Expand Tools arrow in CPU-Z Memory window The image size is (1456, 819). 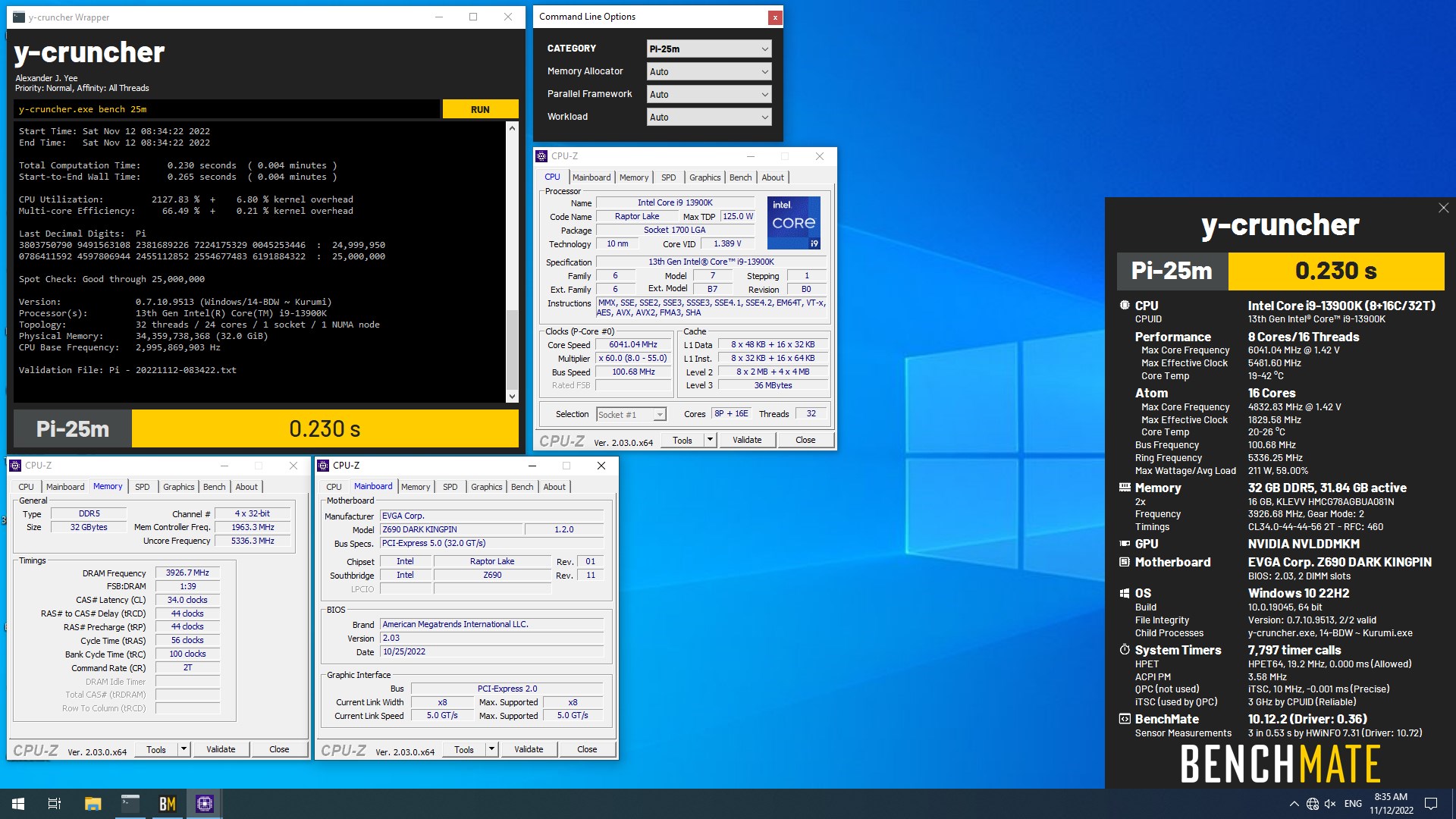click(x=184, y=749)
